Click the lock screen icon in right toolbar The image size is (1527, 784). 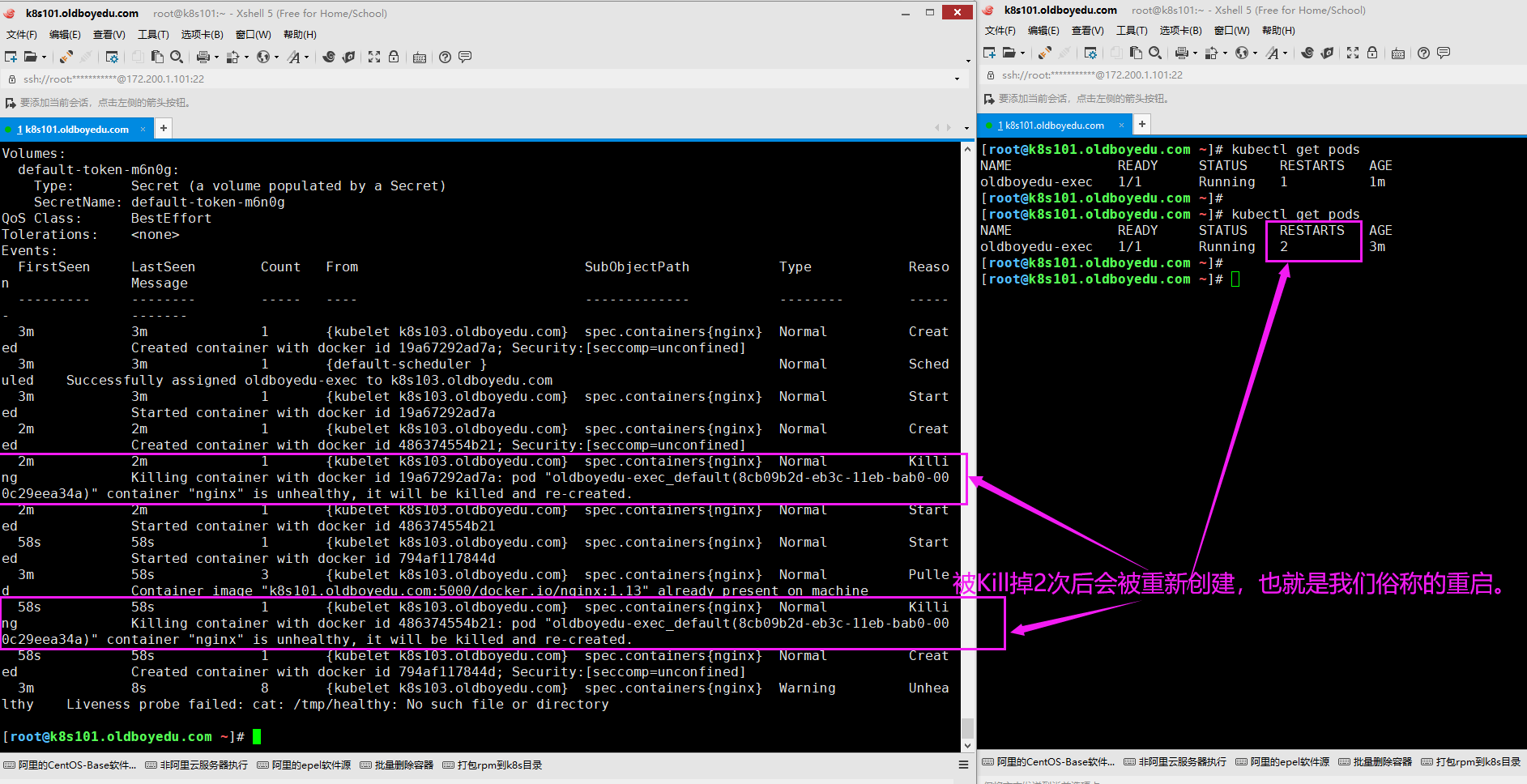pos(1371,53)
